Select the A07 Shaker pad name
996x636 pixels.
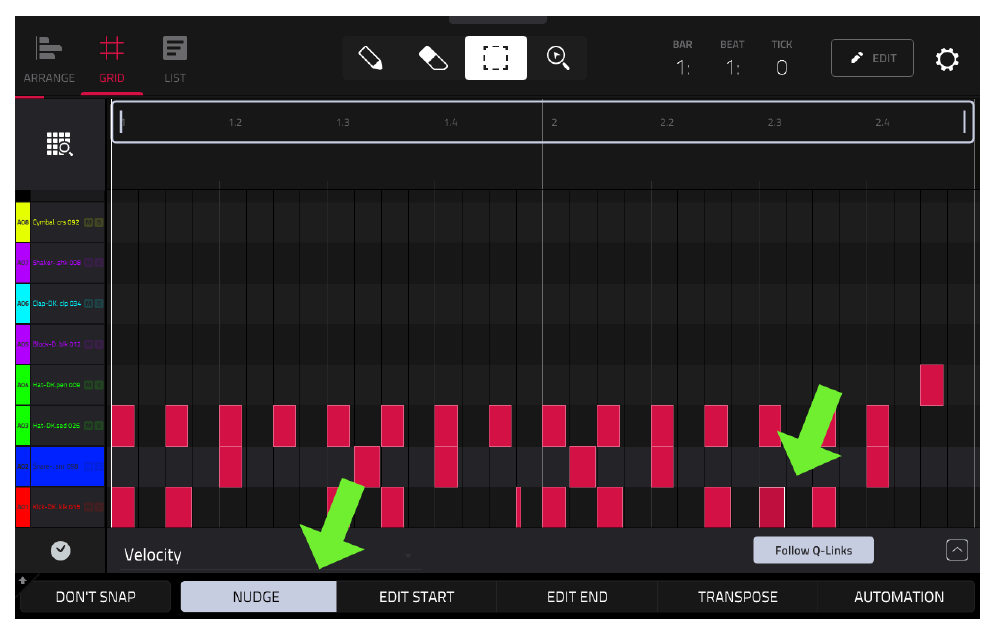tap(57, 263)
